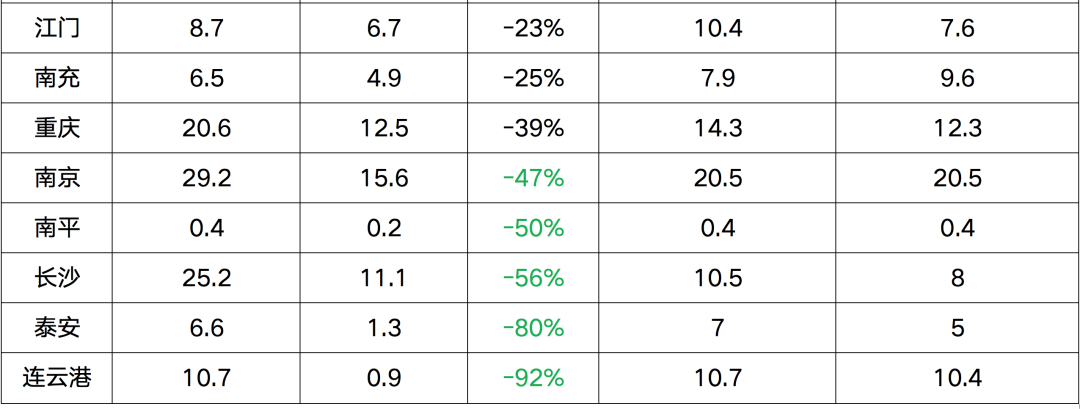Click the 泰安 city name cell
This screenshot has width=1080, height=409.
click(x=56, y=328)
